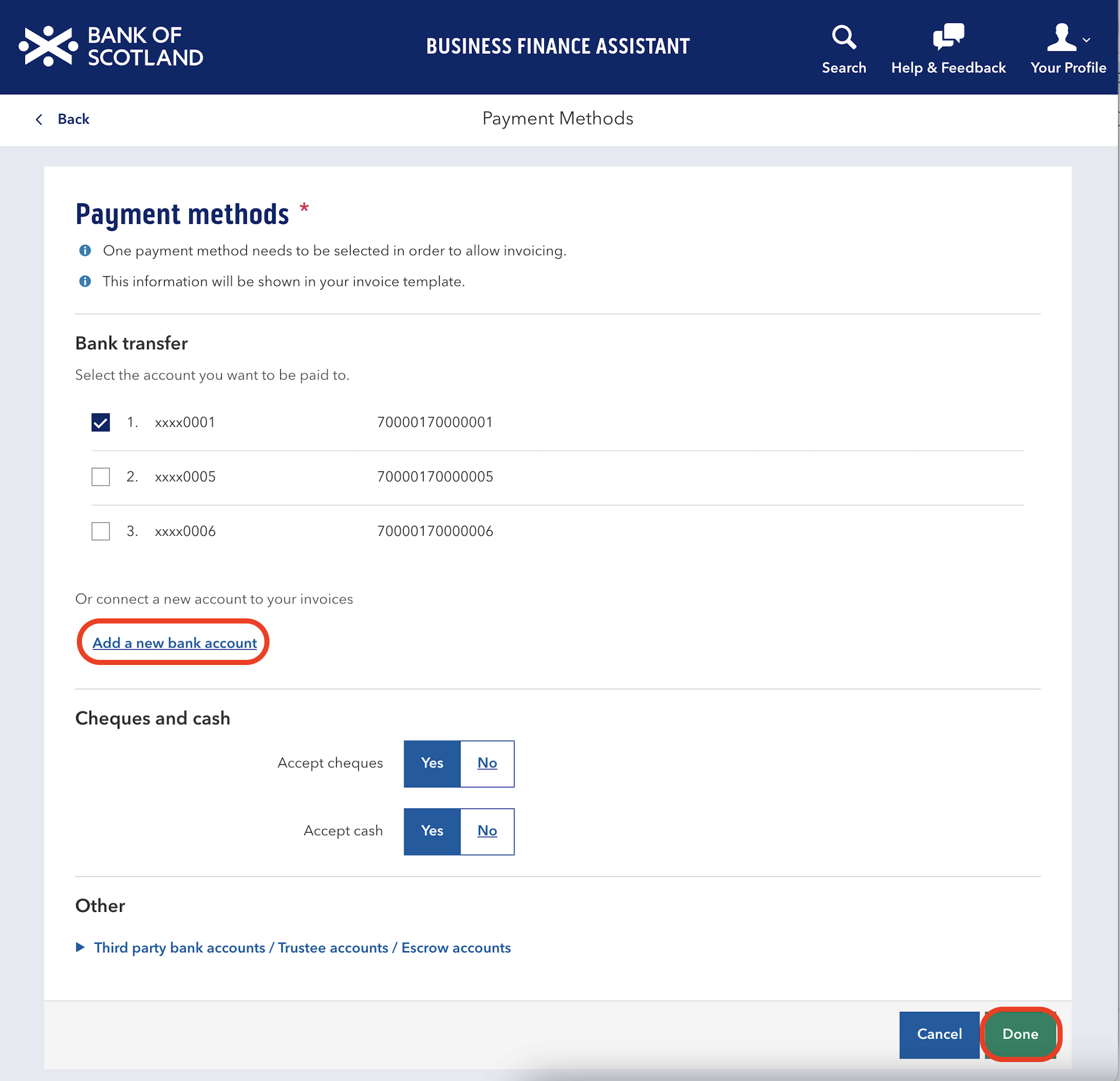Check the xxxx0006 account checkbox

[100, 531]
